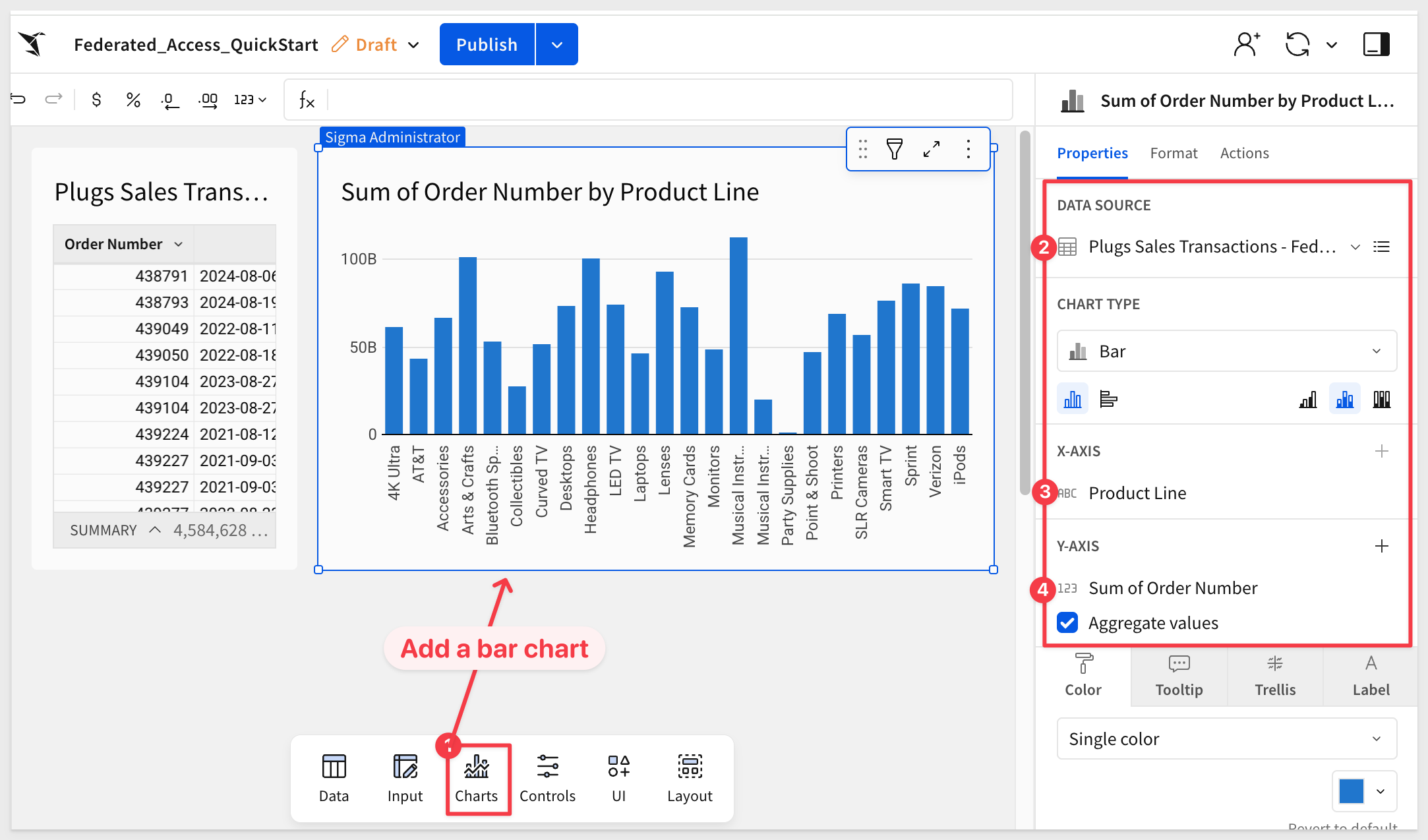Open the Single color dropdown

coord(1226,738)
